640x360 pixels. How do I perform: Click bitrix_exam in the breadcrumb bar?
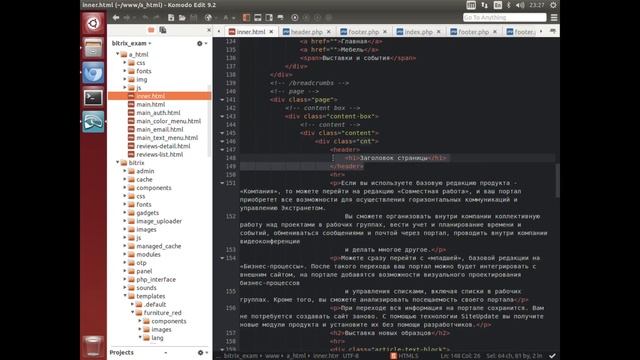point(241,356)
